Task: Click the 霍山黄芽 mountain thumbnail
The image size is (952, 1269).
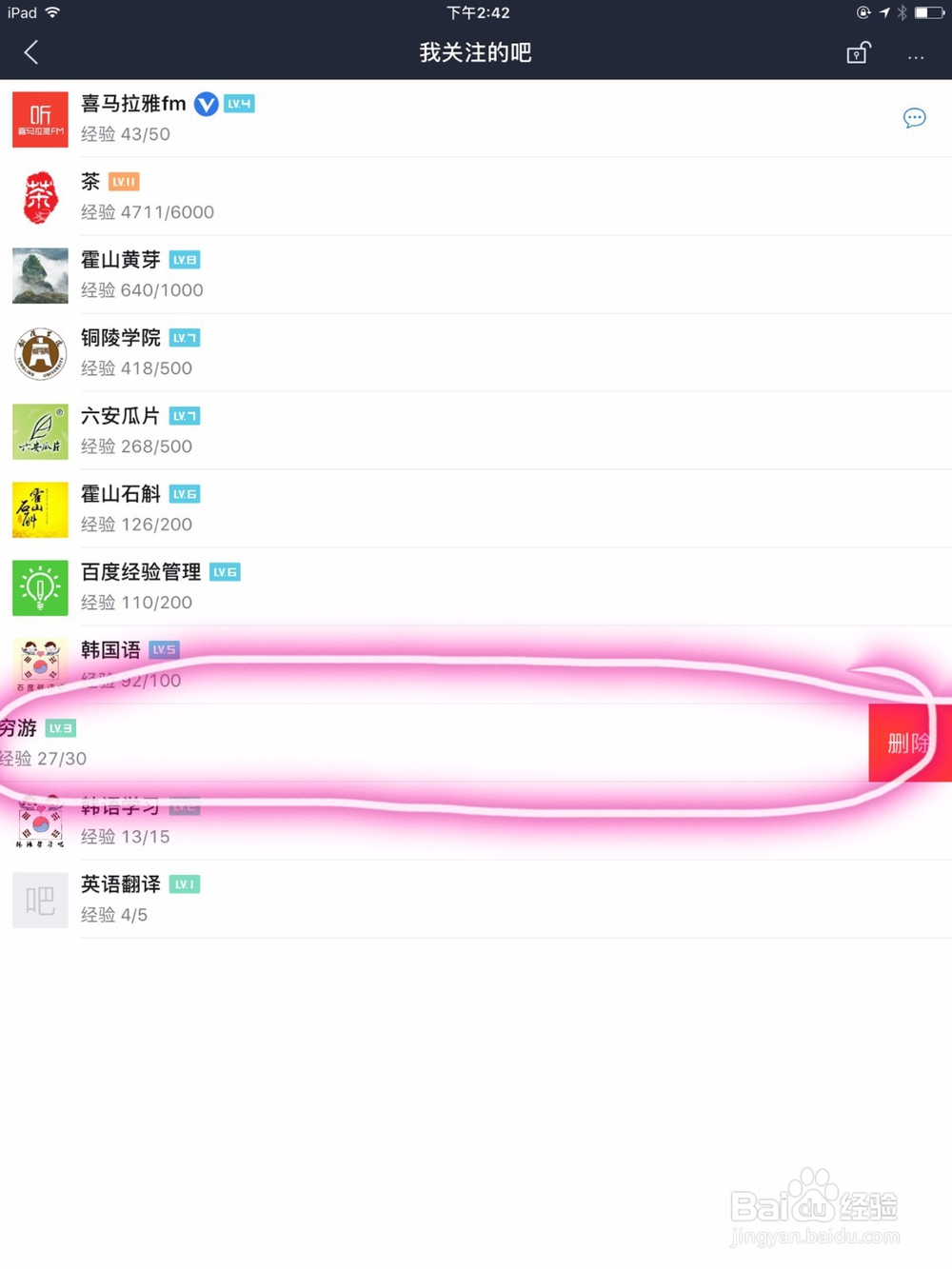Action: pyautogui.click(x=40, y=275)
